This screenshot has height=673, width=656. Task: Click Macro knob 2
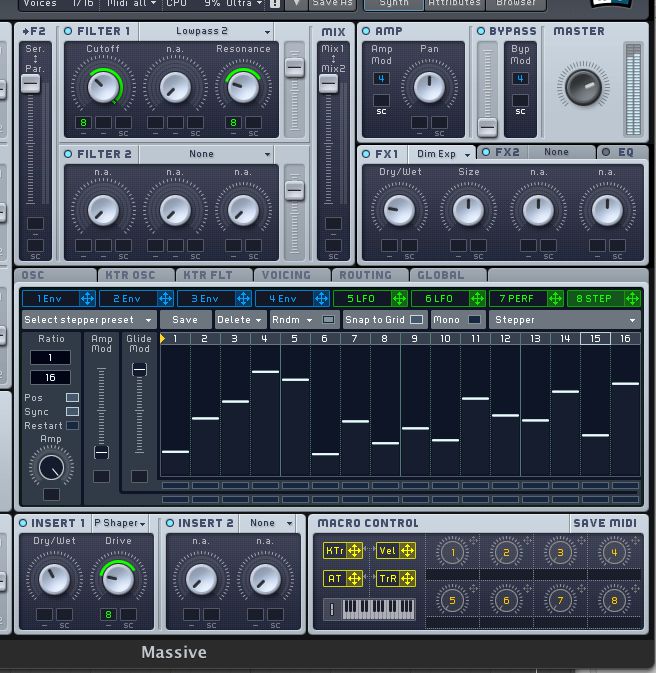pyautogui.click(x=506, y=552)
